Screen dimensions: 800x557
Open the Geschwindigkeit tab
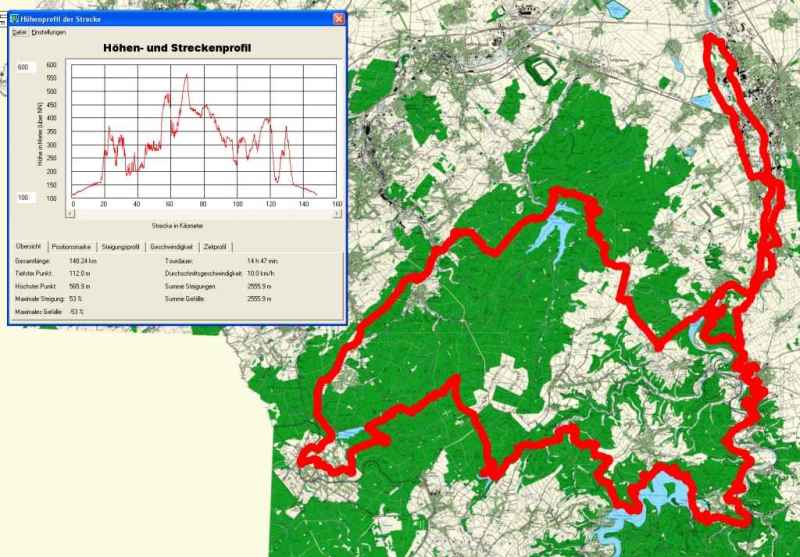point(173,246)
